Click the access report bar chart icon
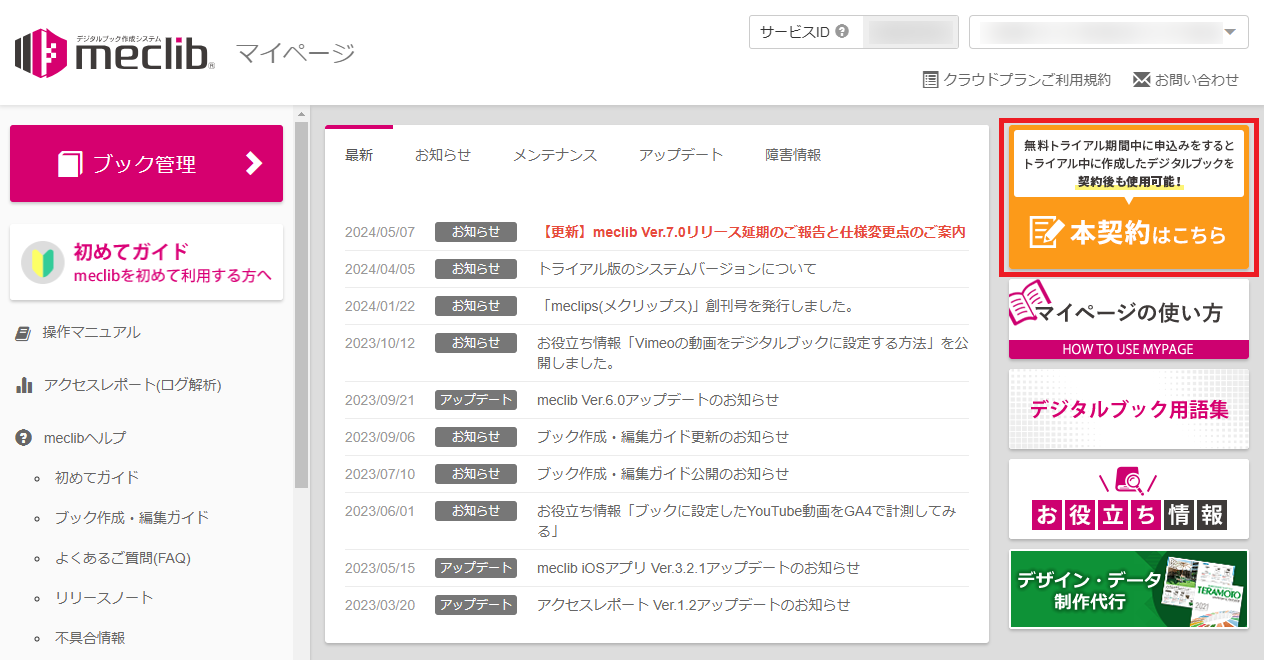 click(24, 385)
